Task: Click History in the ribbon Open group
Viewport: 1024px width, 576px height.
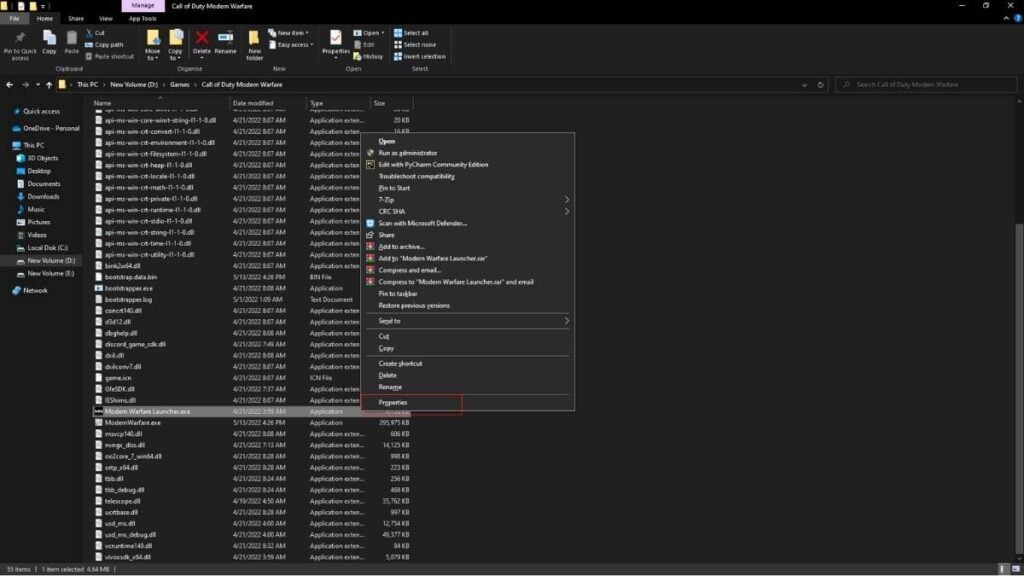Action: [368, 56]
